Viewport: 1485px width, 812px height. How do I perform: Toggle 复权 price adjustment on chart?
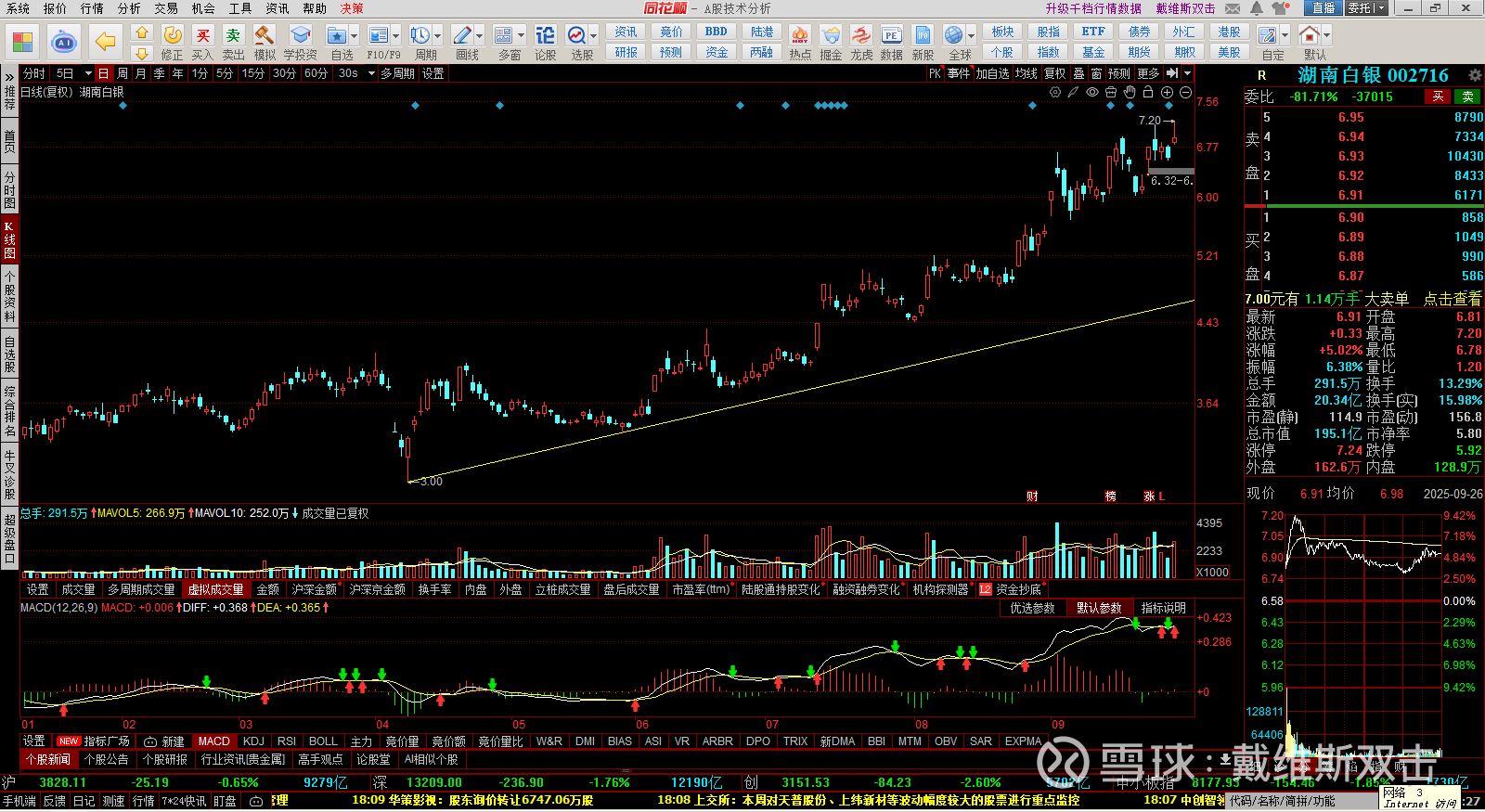tap(1054, 73)
